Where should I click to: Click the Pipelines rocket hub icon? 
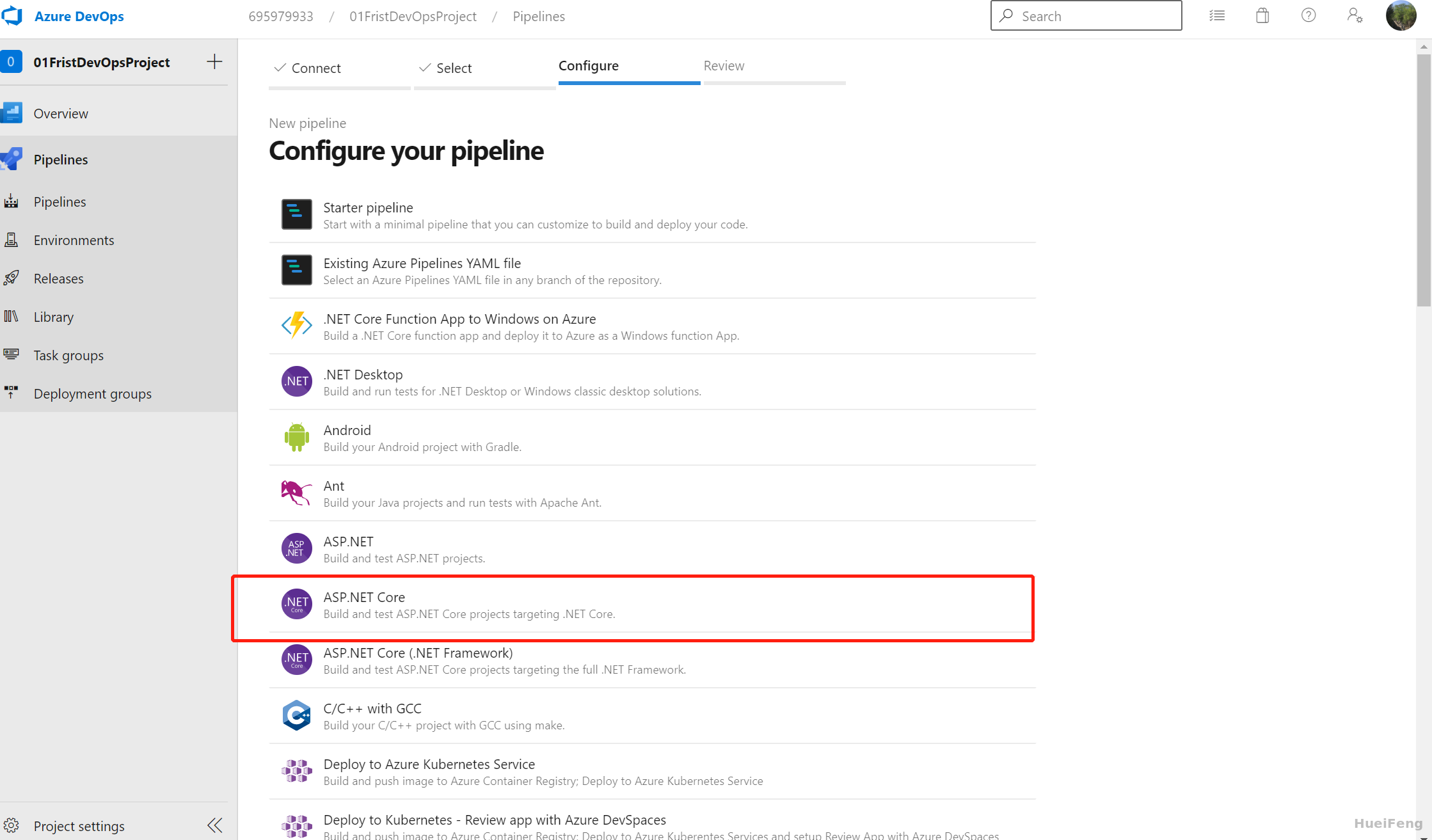12,159
